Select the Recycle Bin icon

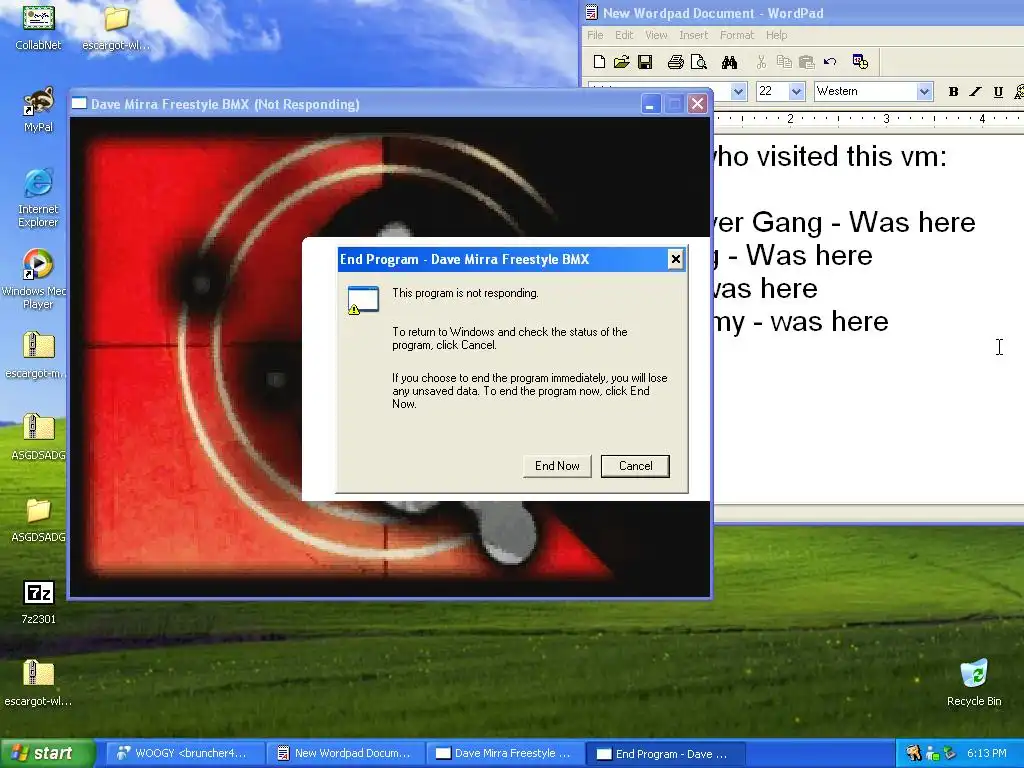(x=974, y=683)
